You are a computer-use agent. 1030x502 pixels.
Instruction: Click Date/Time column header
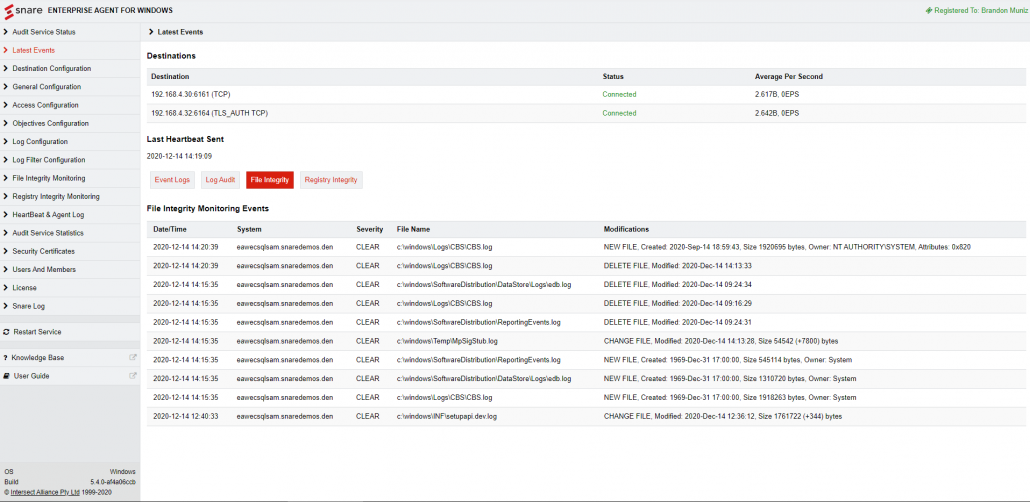pyautogui.click(x=168, y=229)
